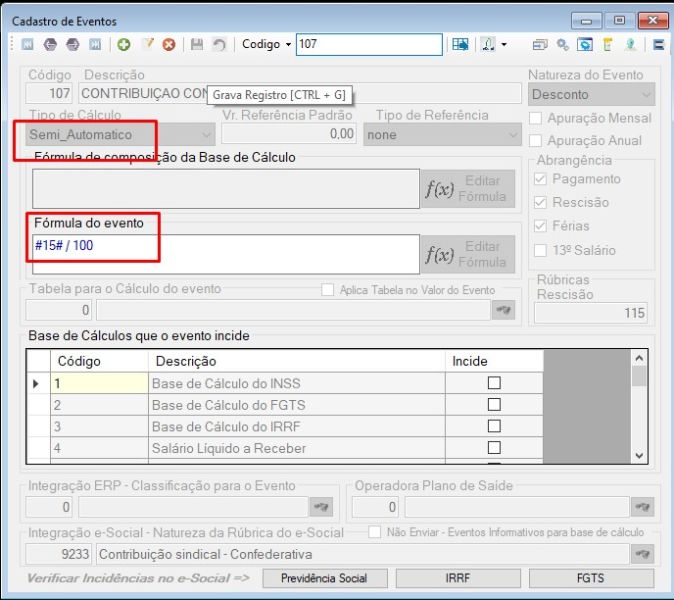Uncheck the Férias checkbox
This screenshot has width=674, height=600.
click(x=540, y=226)
